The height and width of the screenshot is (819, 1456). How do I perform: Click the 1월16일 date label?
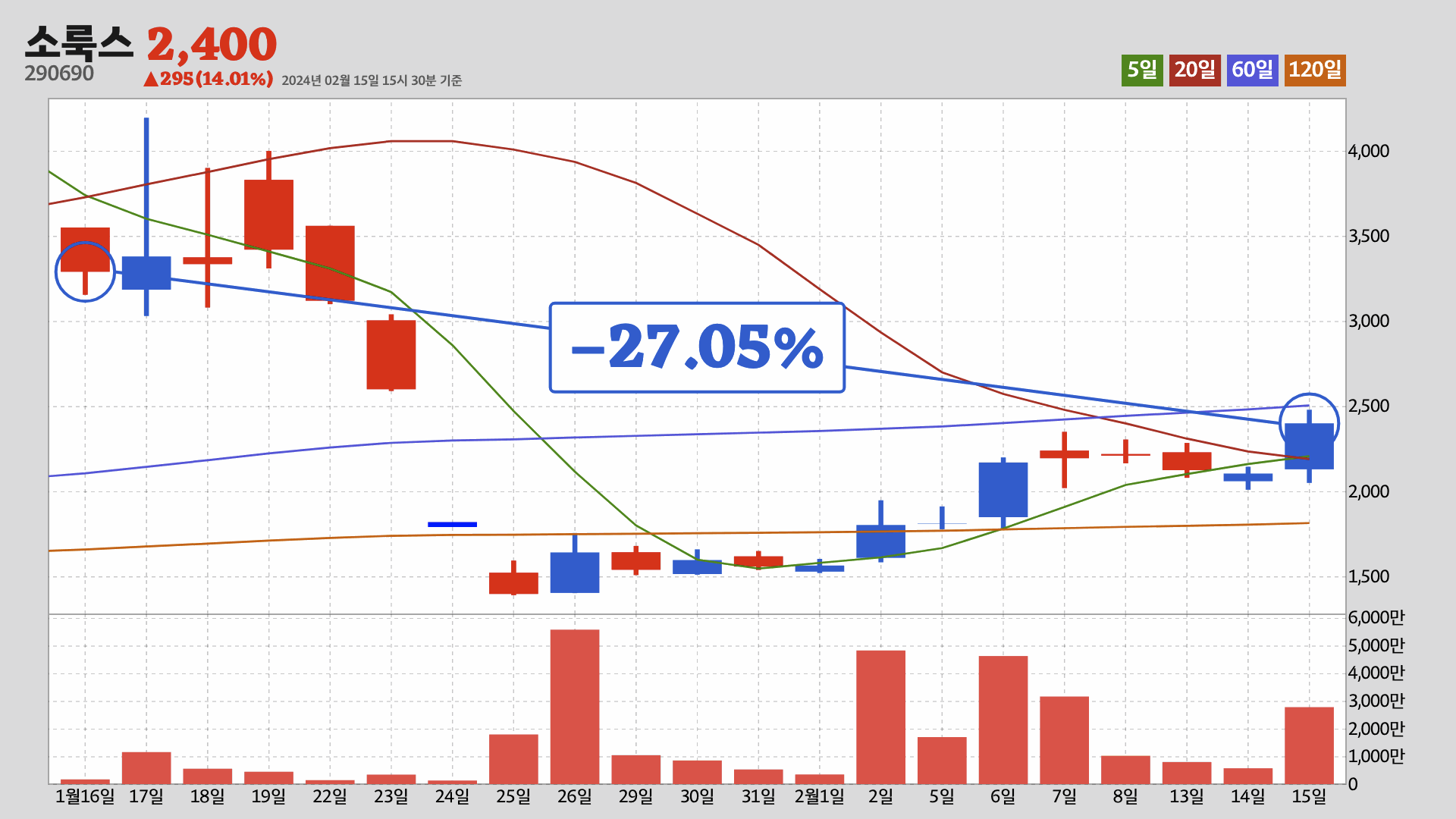pos(85,797)
